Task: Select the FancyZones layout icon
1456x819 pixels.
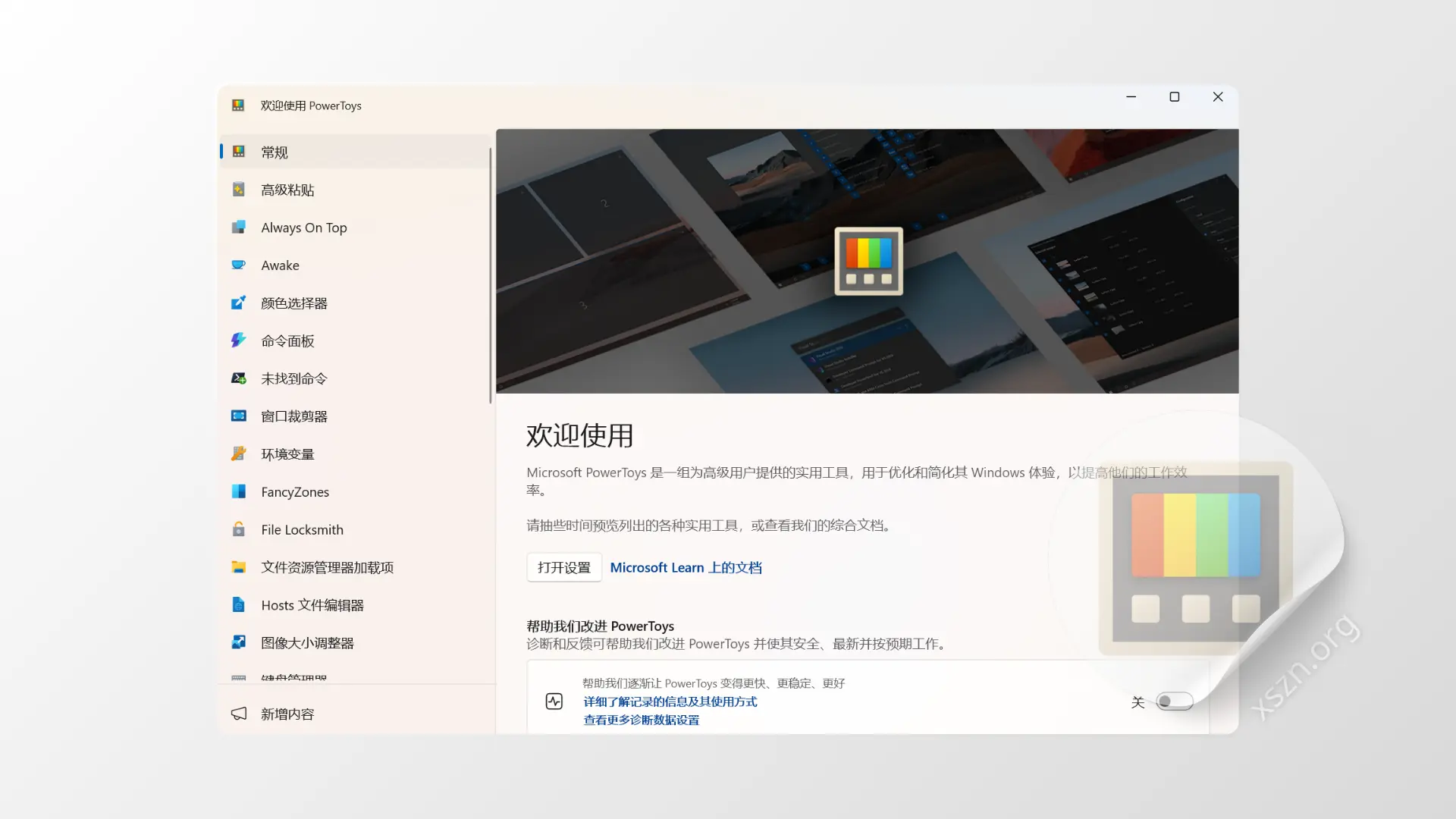Action: click(239, 491)
